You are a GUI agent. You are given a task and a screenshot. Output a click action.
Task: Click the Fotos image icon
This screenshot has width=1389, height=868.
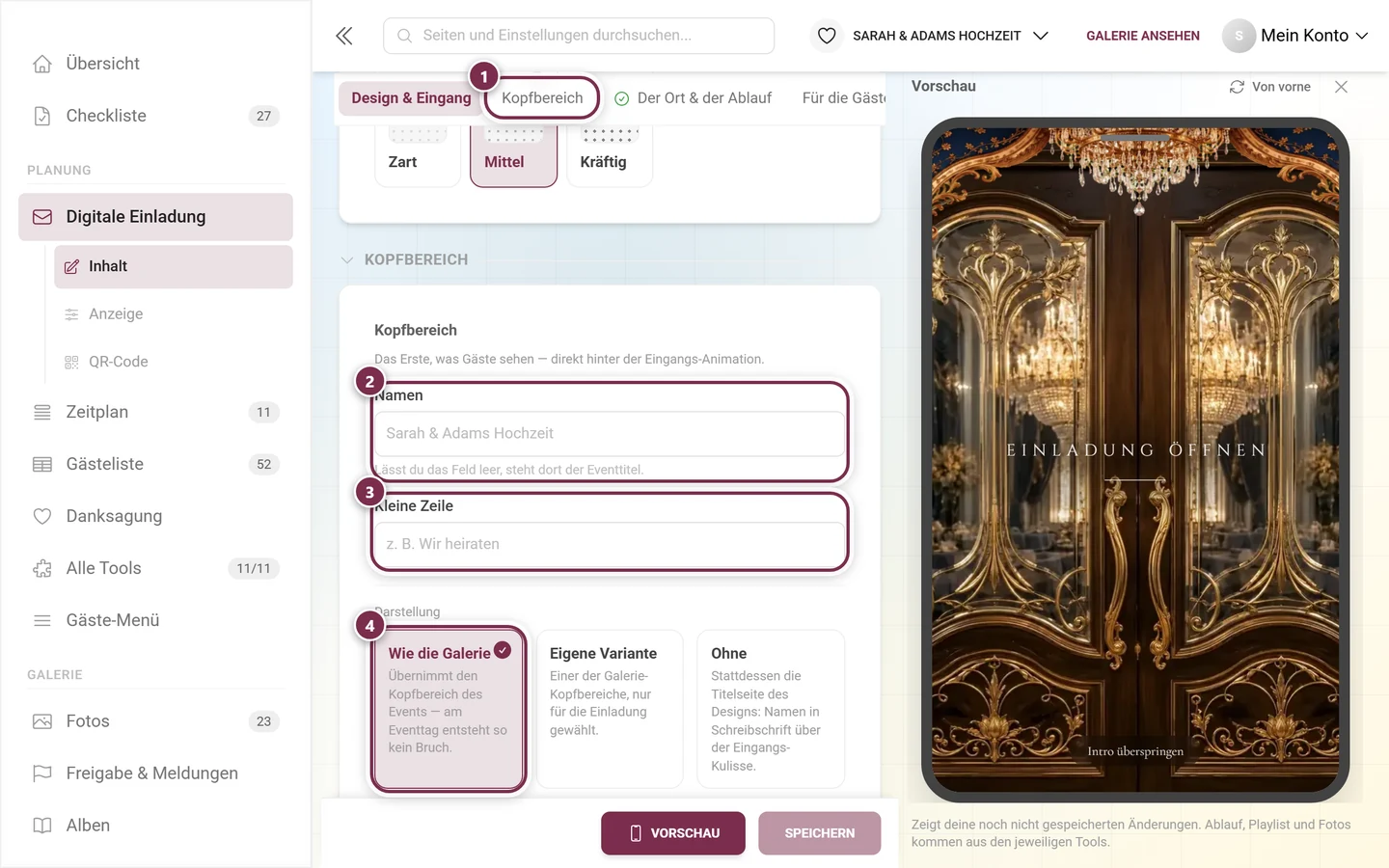[x=42, y=721]
